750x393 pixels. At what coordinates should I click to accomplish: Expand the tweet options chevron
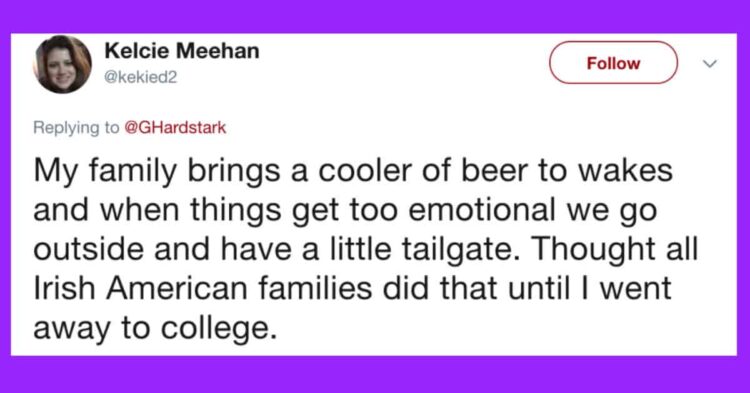point(711,63)
